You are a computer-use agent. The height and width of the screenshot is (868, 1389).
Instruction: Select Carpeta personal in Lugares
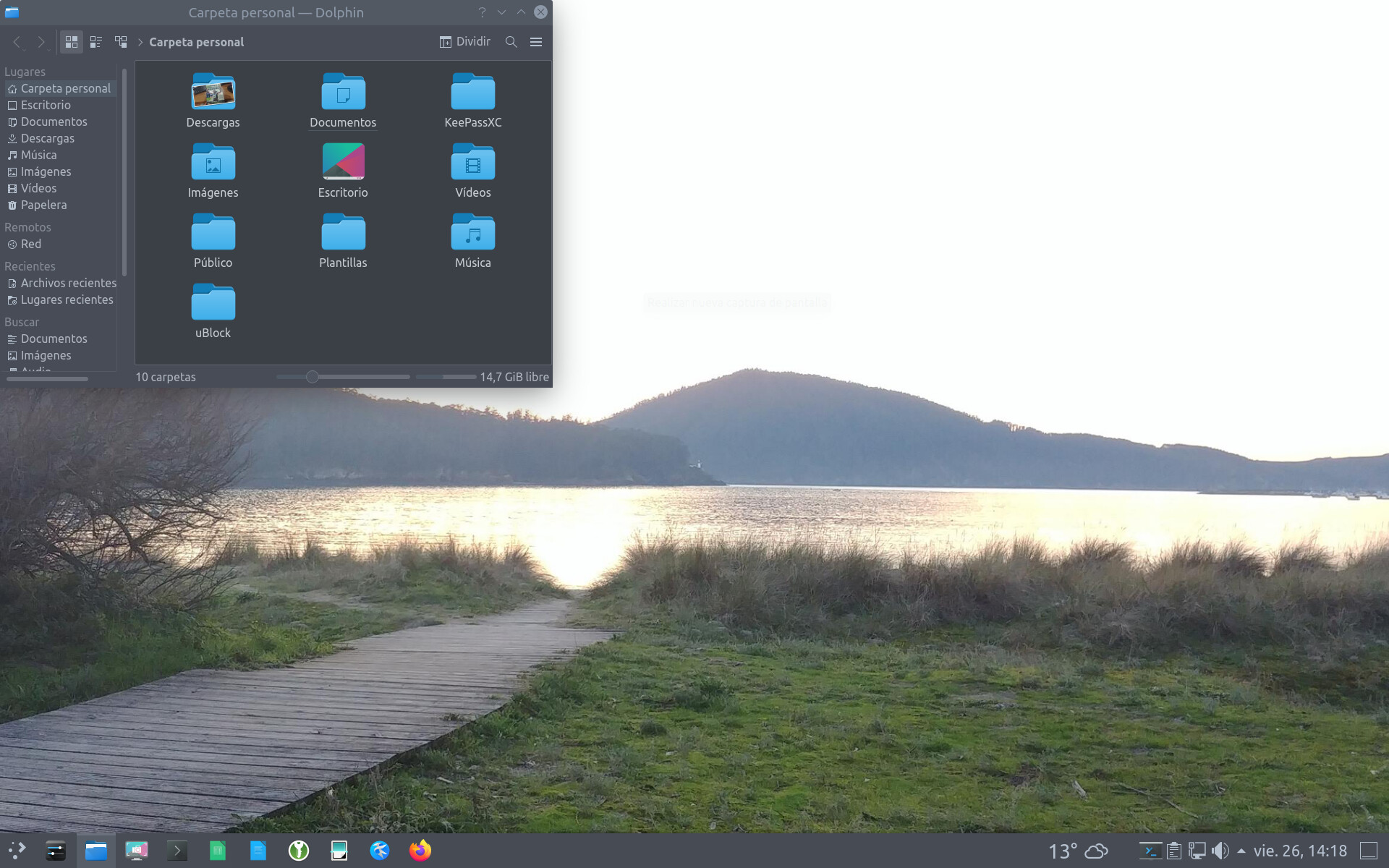(x=60, y=88)
